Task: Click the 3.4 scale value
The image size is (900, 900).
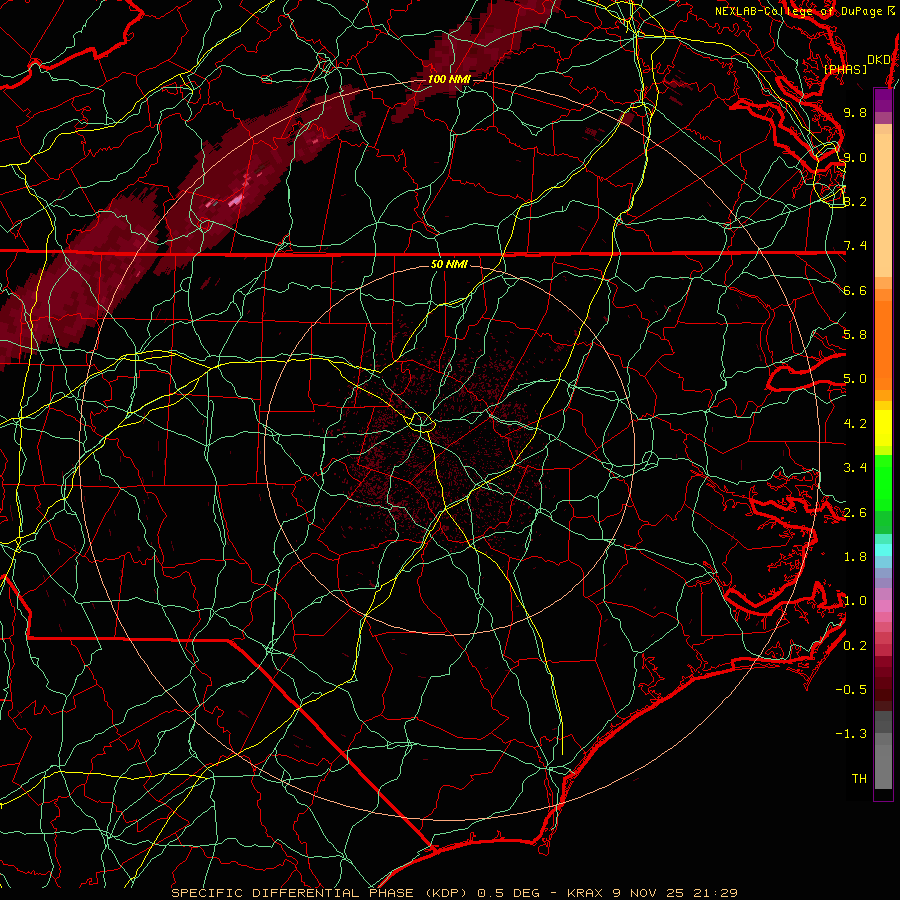Action: pyautogui.click(x=855, y=468)
